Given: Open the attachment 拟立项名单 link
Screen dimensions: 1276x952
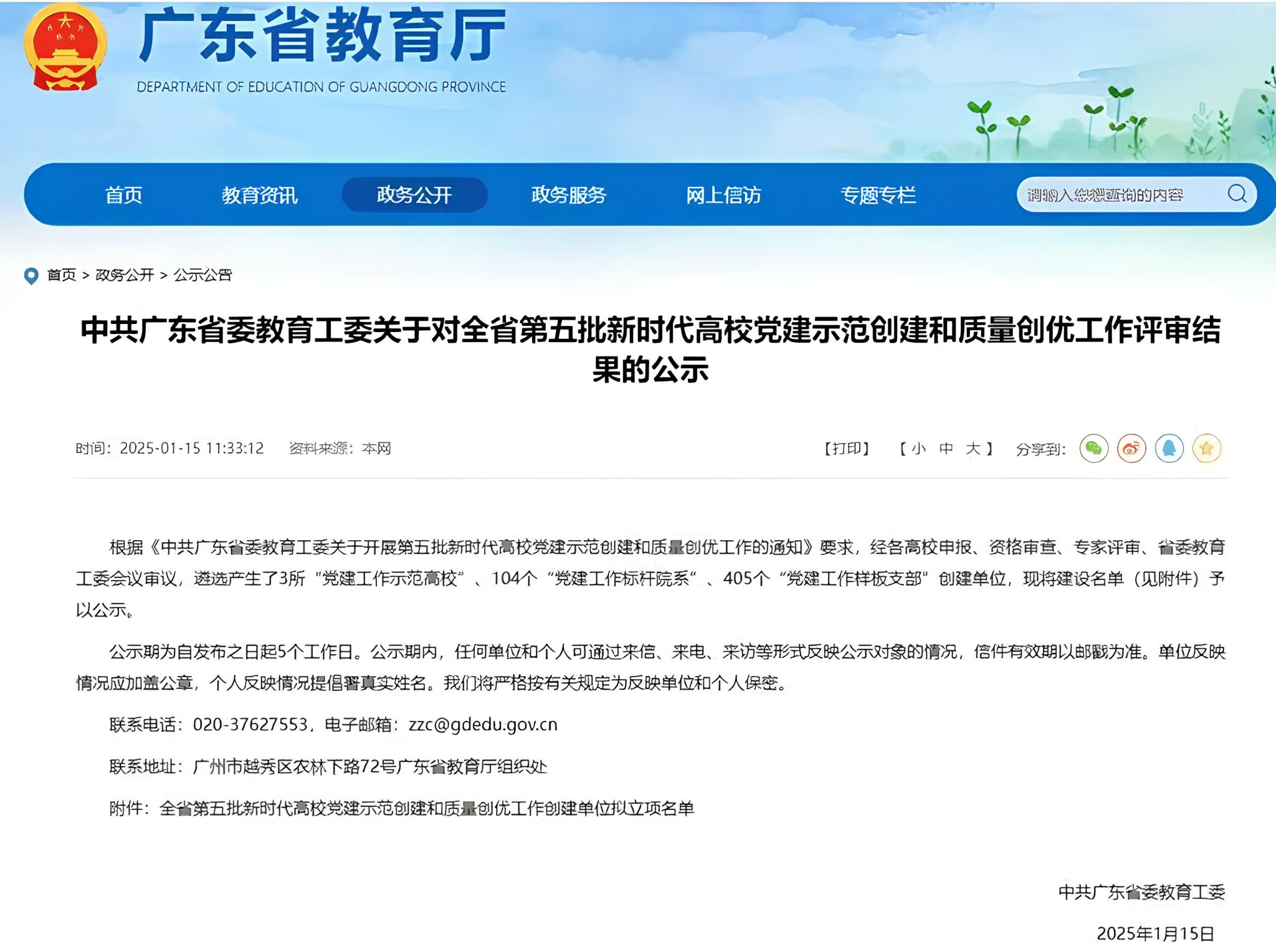Looking at the screenshot, I should pyautogui.click(x=427, y=808).
